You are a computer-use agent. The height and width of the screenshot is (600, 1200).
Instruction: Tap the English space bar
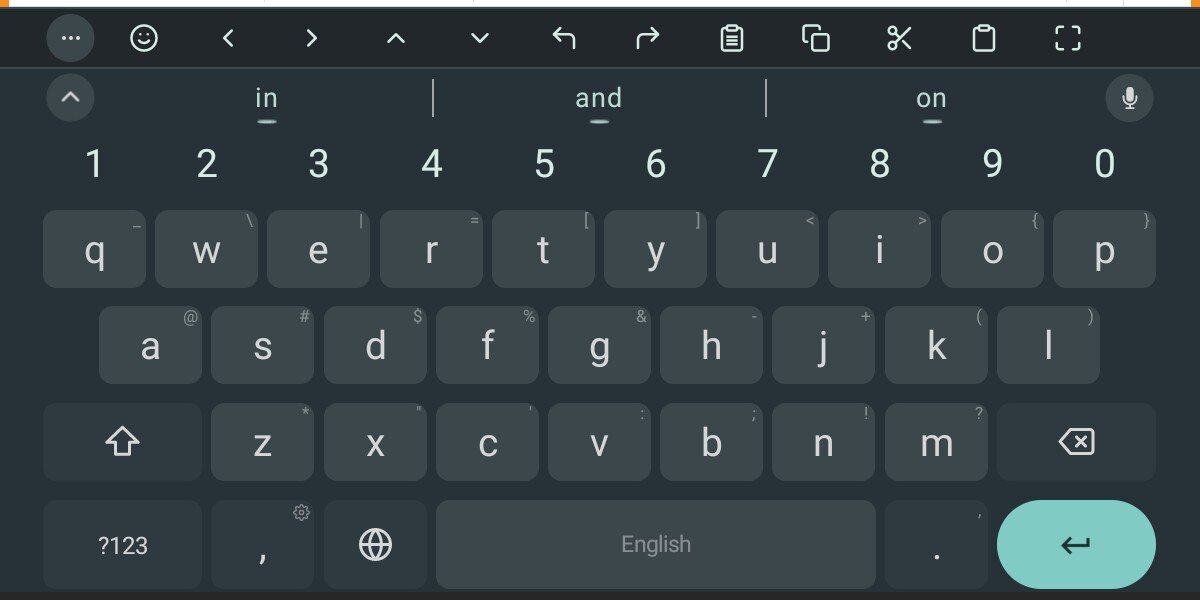(656, 545)
